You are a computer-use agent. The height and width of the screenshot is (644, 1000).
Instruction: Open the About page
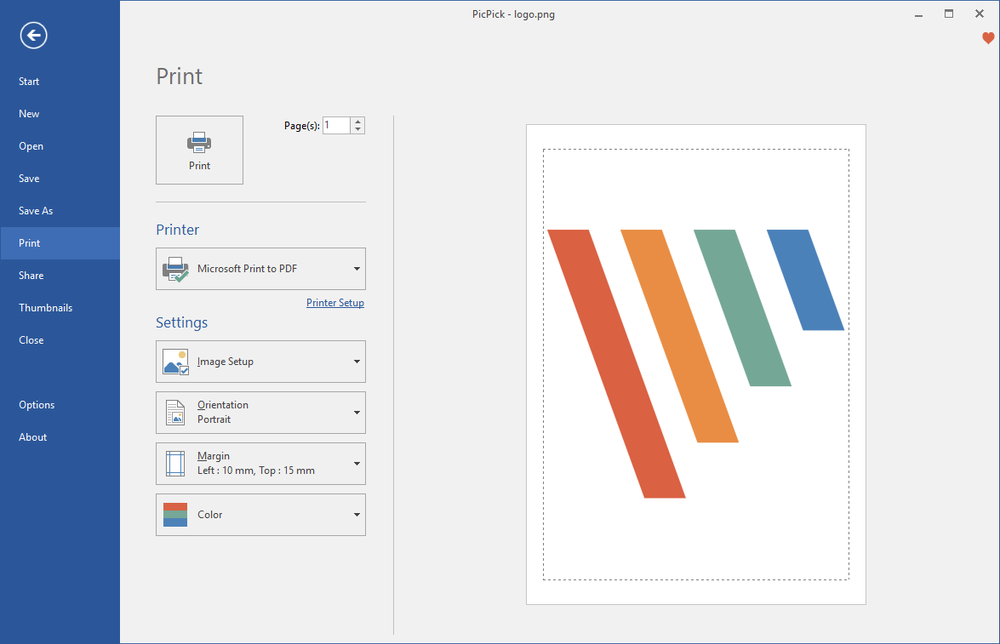32,436
